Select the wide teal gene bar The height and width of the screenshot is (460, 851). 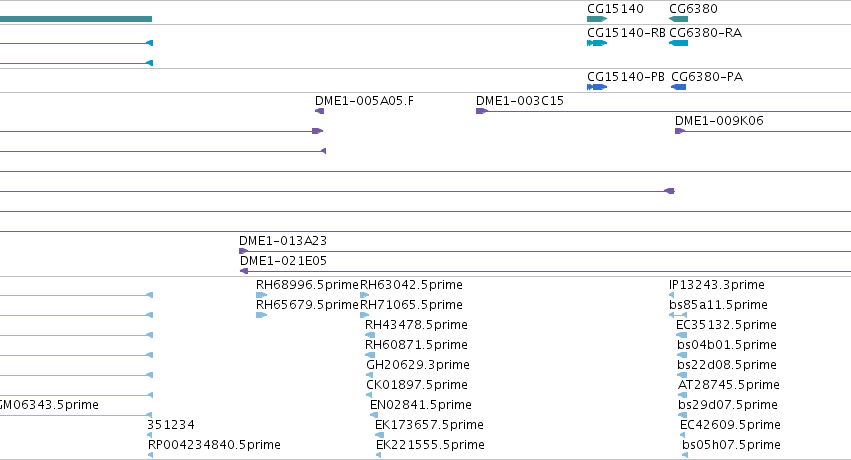point(76,19)
